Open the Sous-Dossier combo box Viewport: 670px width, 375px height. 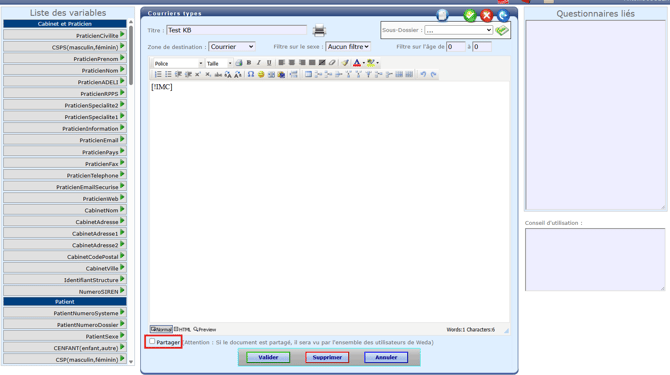[x=458, y=30]
